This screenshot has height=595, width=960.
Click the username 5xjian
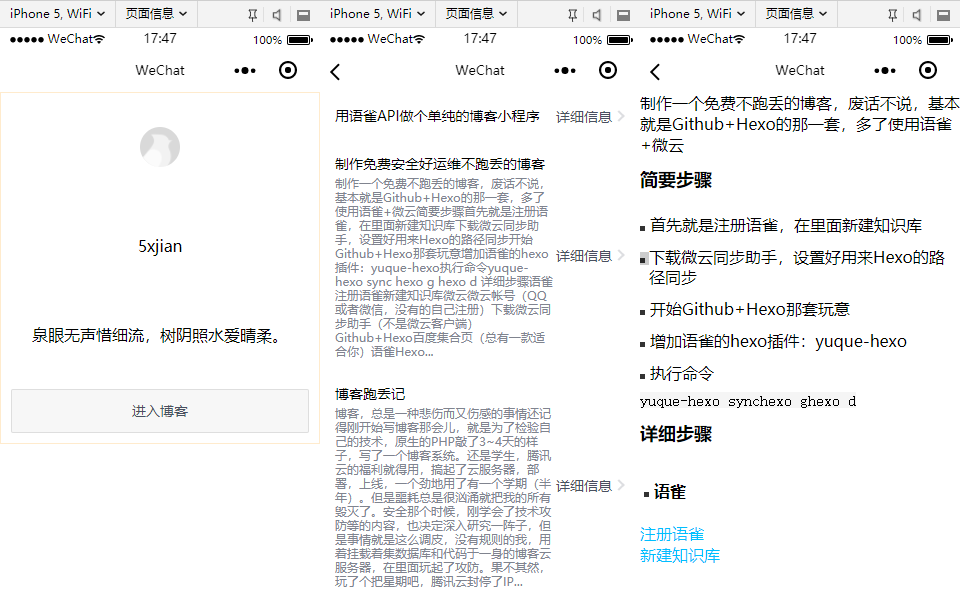tap(160, 246)
